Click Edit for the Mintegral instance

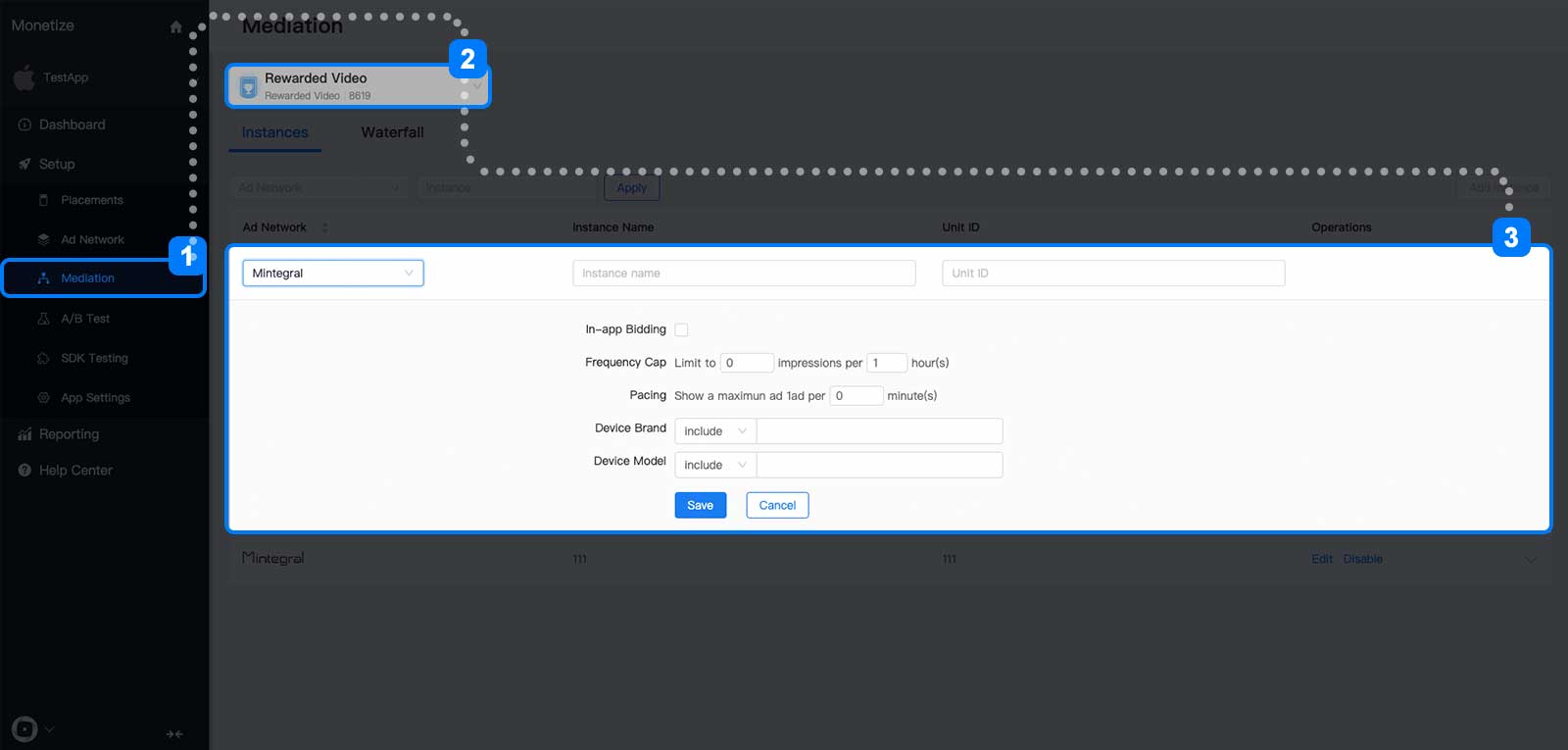[x=1322, y=559]
